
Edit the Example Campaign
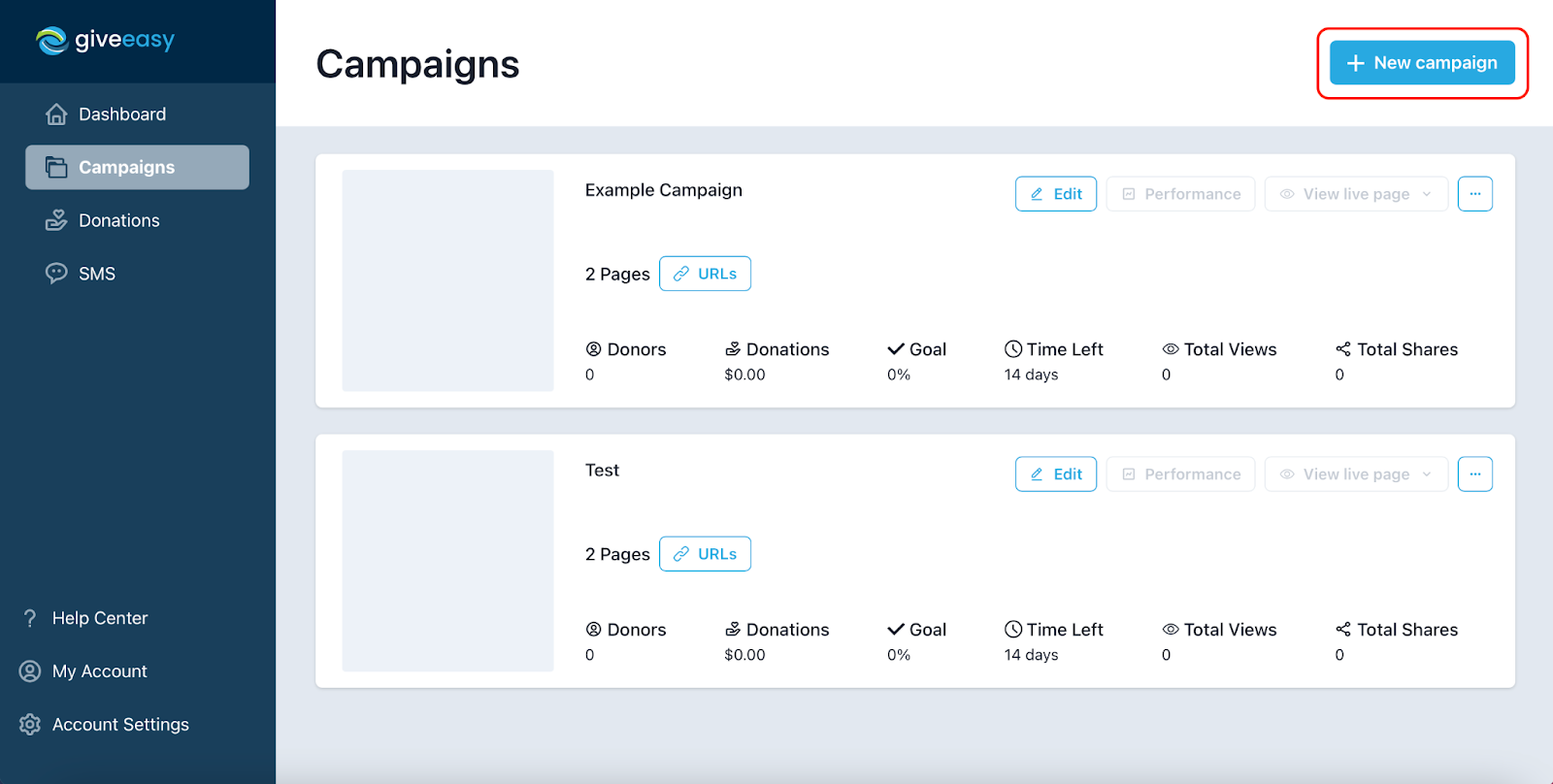click(1056, 194)
